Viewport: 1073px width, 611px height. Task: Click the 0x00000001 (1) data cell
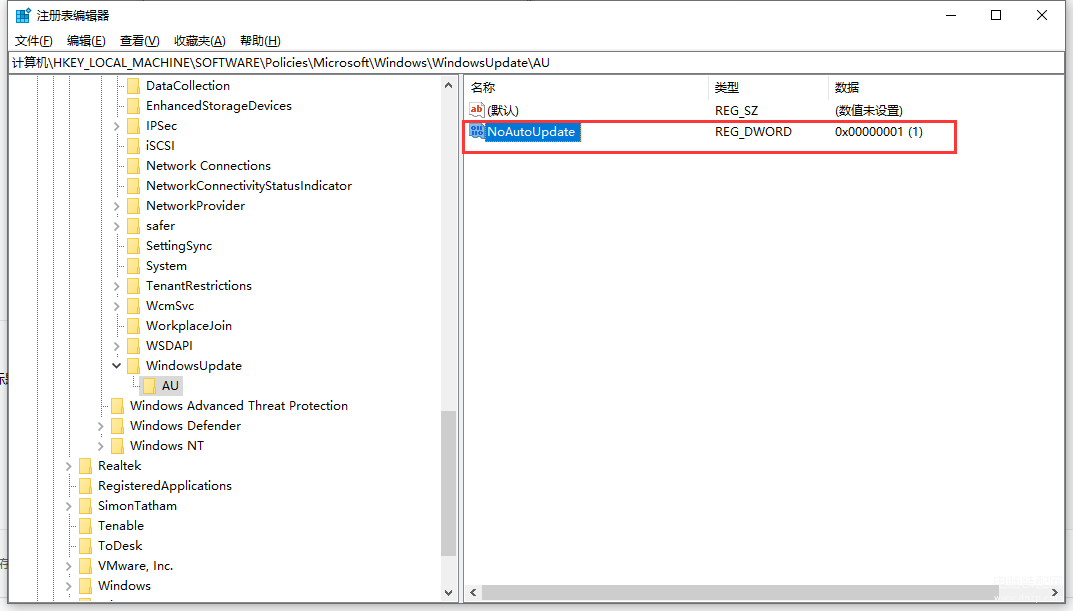879,132
